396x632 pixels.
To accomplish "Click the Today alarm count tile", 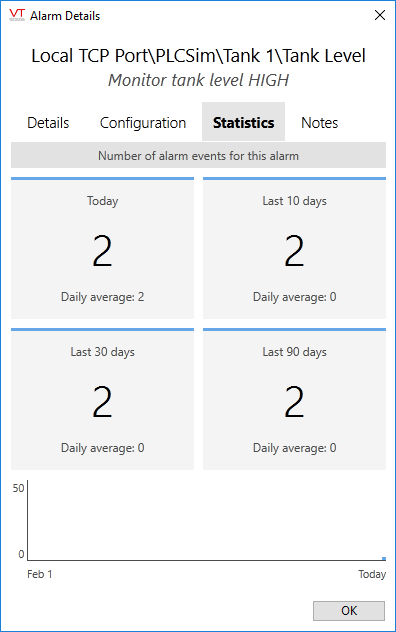I will 102,248.
